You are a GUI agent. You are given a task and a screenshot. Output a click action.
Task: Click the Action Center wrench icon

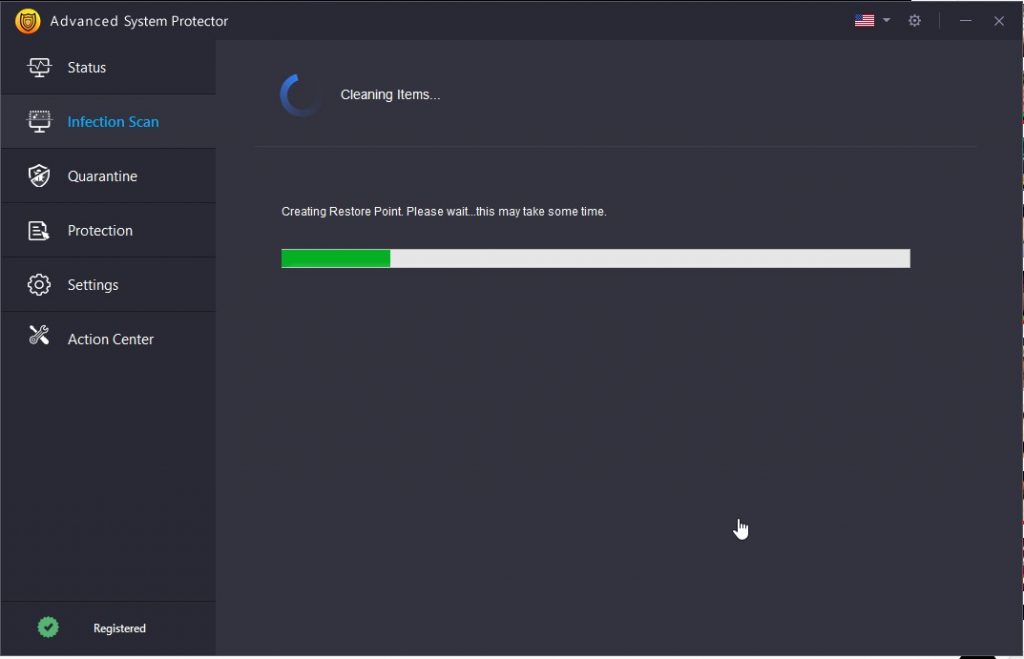[38, 338]
